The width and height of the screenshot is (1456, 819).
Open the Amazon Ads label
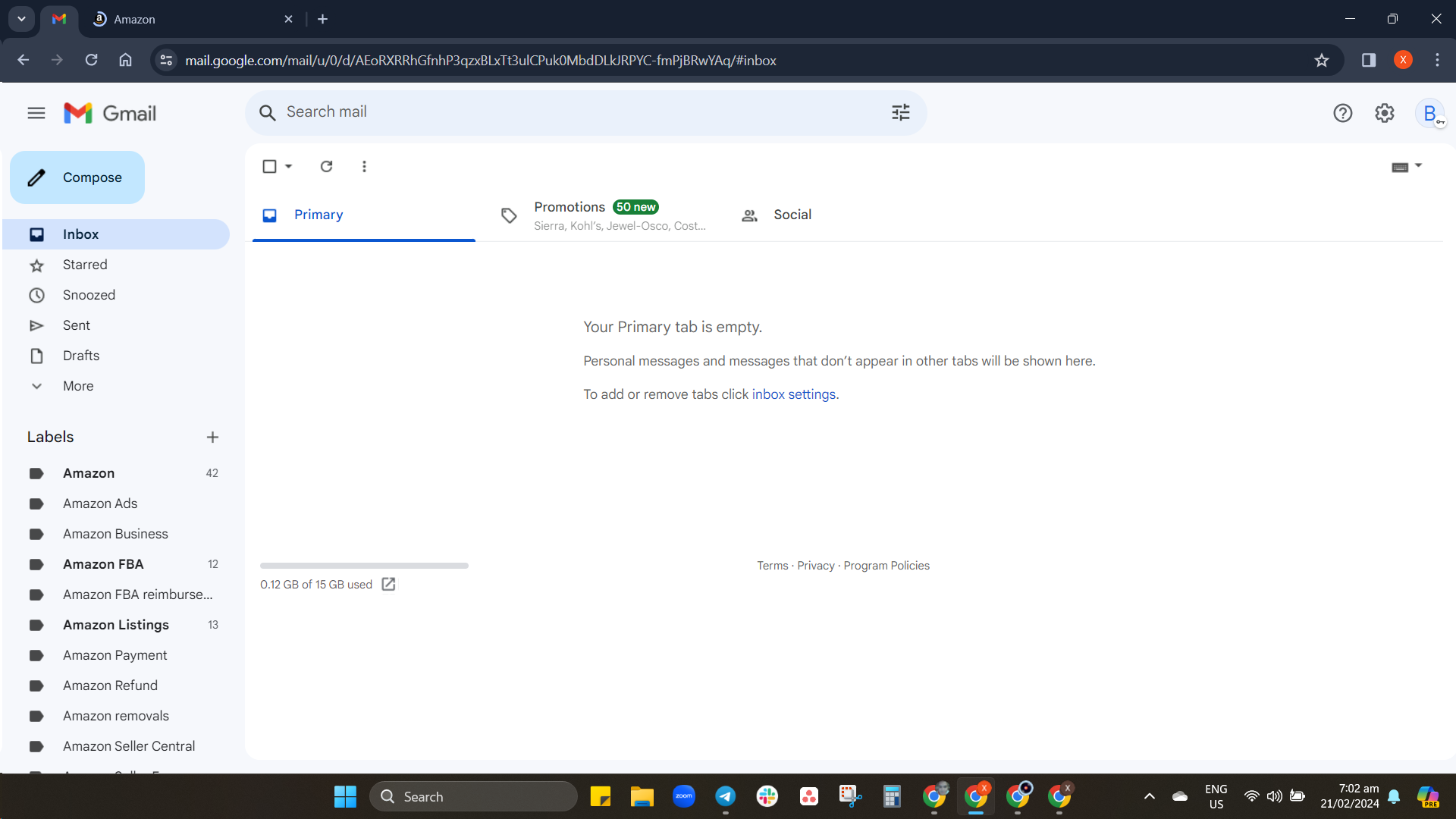click(x=116, y=504)
